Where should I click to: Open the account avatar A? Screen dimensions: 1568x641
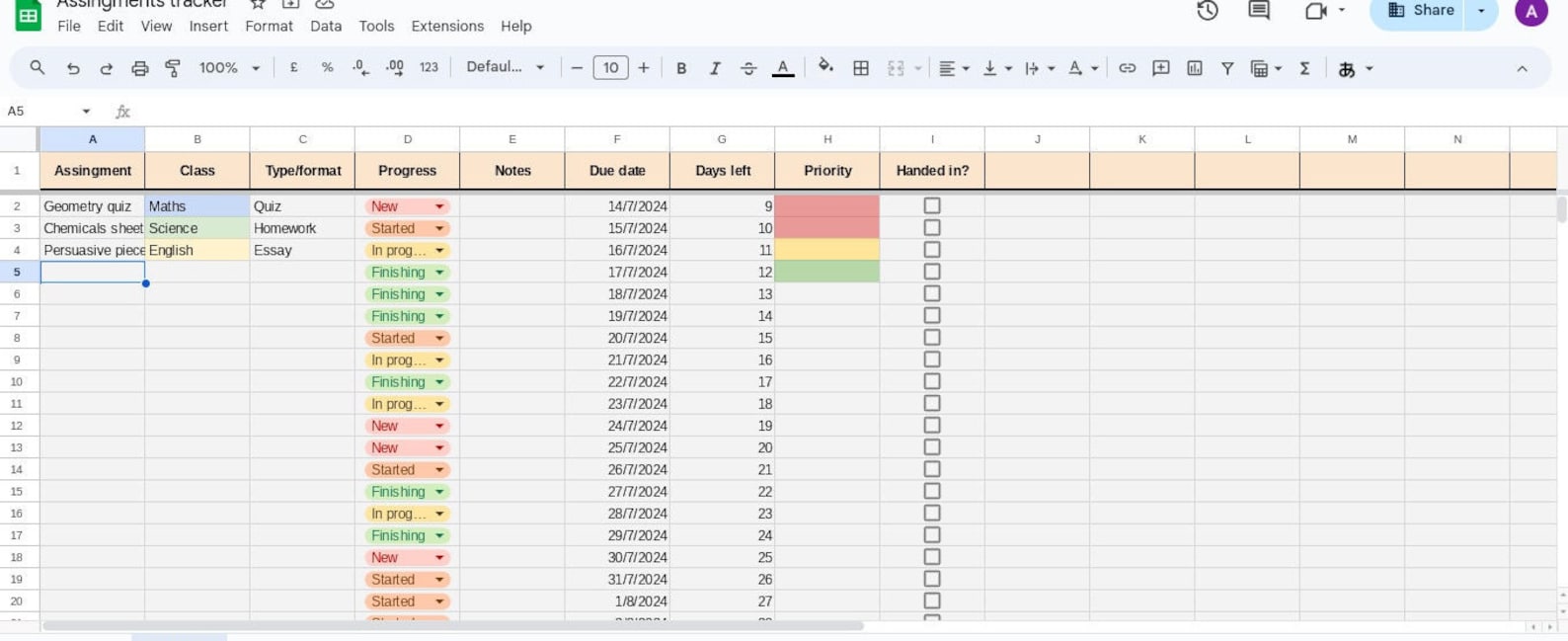1530,11
